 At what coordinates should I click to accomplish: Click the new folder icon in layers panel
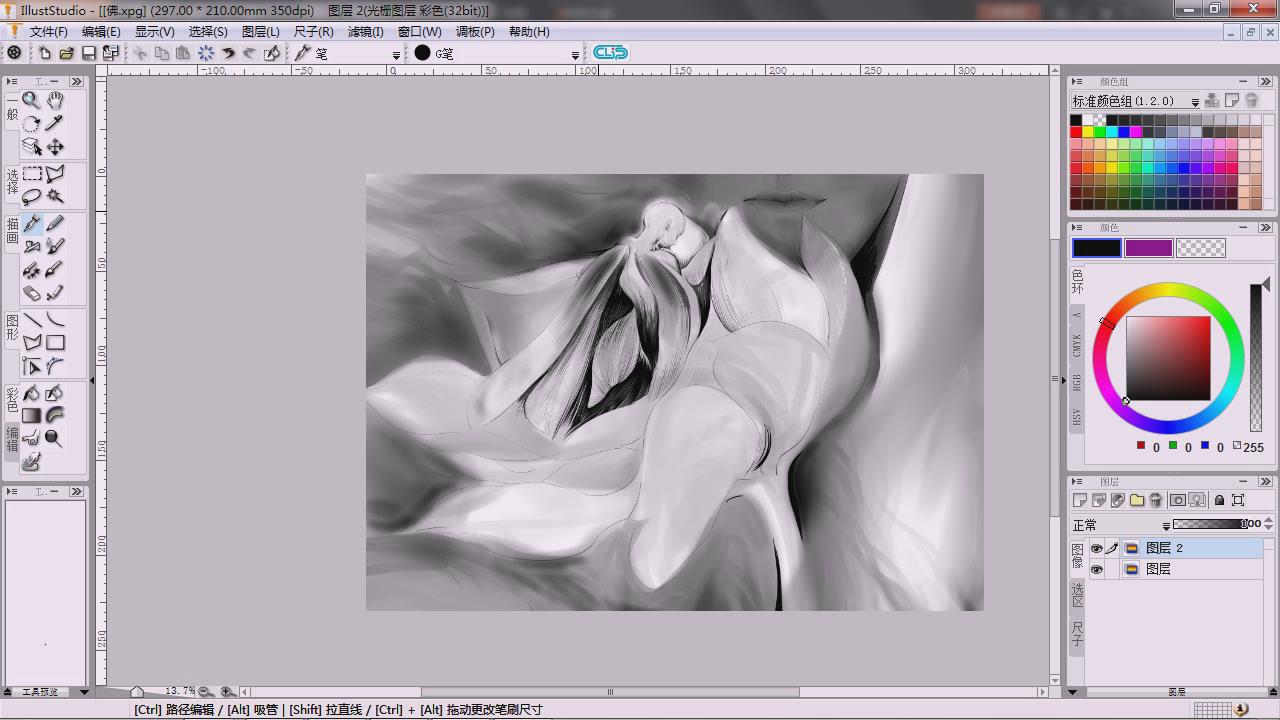pyautogui.click(x=1137, y=500)
